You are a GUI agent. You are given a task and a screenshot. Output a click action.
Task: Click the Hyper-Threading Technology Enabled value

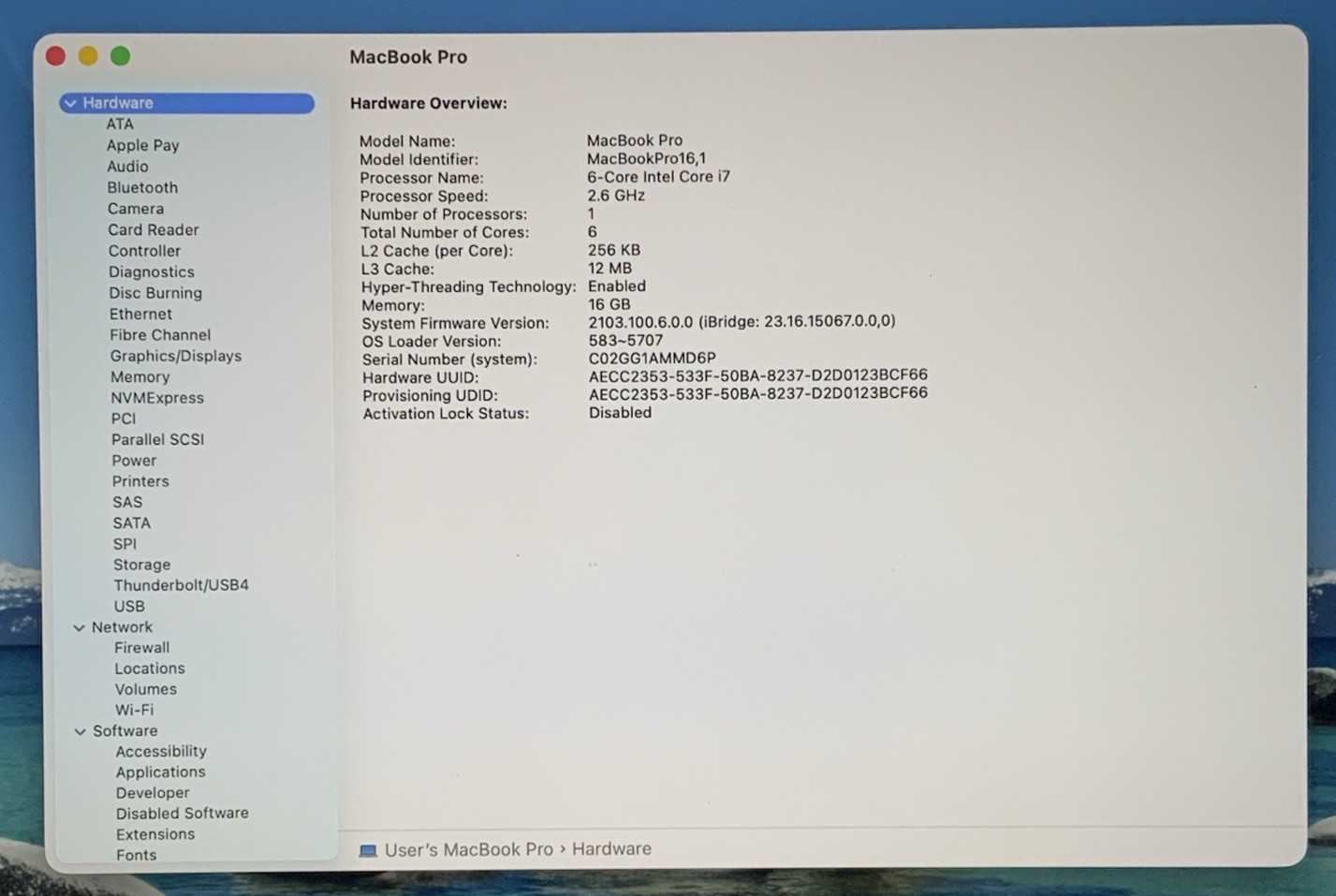(x=617, y=286)
